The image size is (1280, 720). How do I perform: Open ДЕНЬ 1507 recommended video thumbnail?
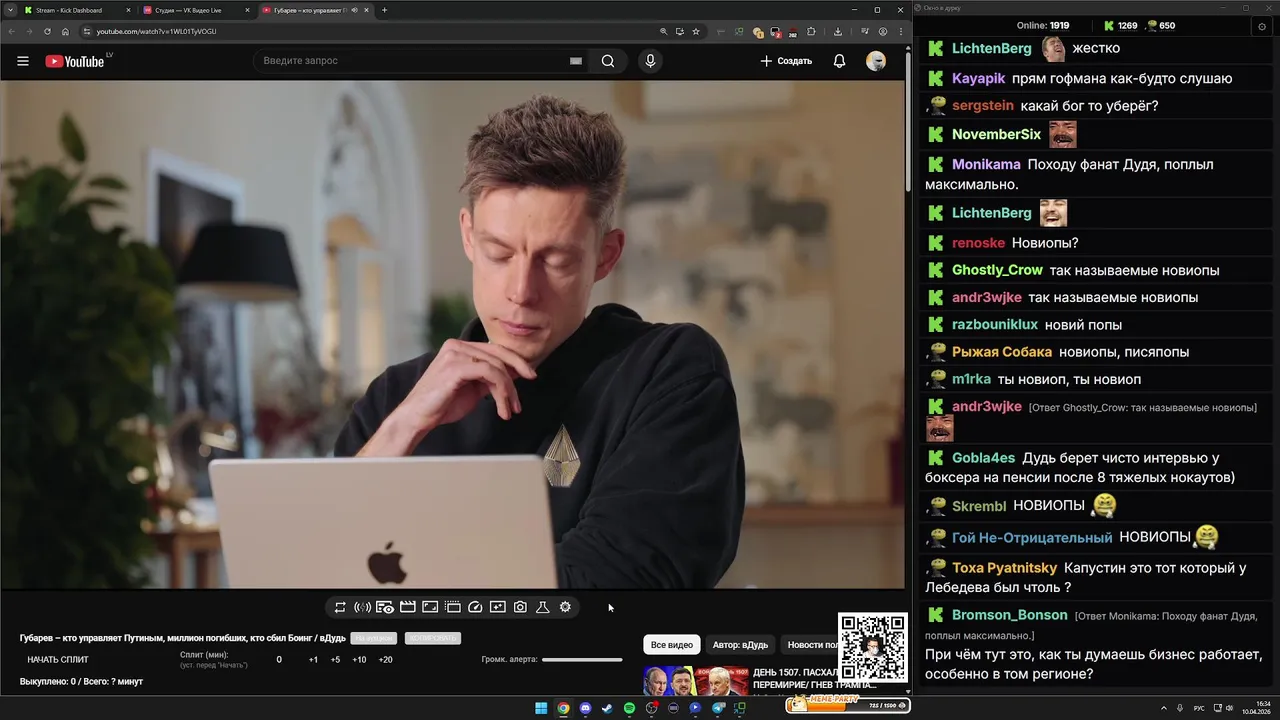click(x=695, y=681)
